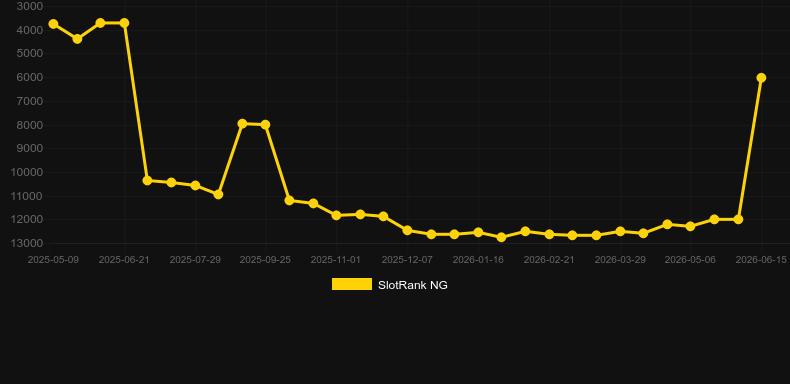The width and height of the screenshot is (790, 384).
Task: Click the 13000 y-axis label
Action: 27,243
